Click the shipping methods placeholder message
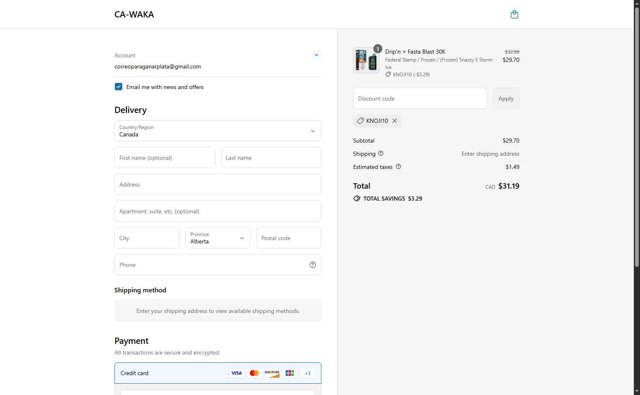The width and height of the screenshot is (640, 395). 218,311
